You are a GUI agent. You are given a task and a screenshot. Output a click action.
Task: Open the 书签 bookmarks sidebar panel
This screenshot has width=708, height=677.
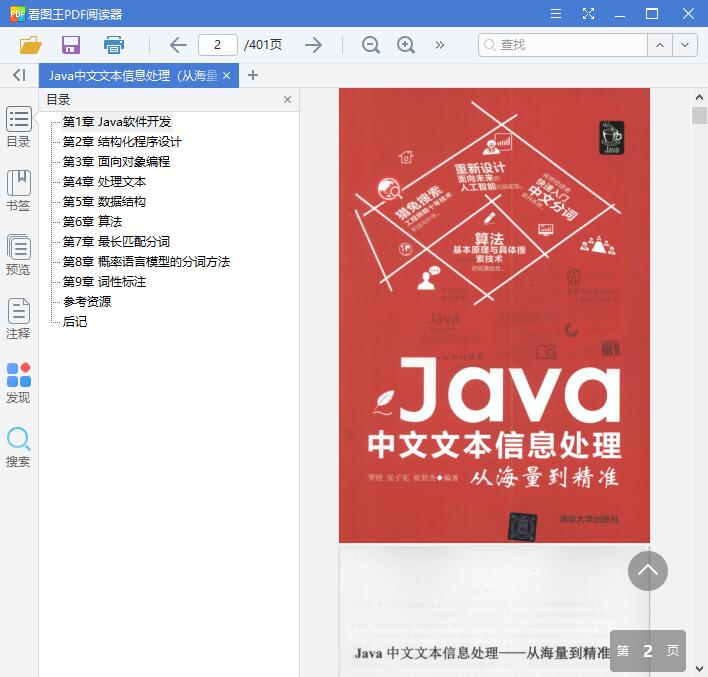point(19,191)
